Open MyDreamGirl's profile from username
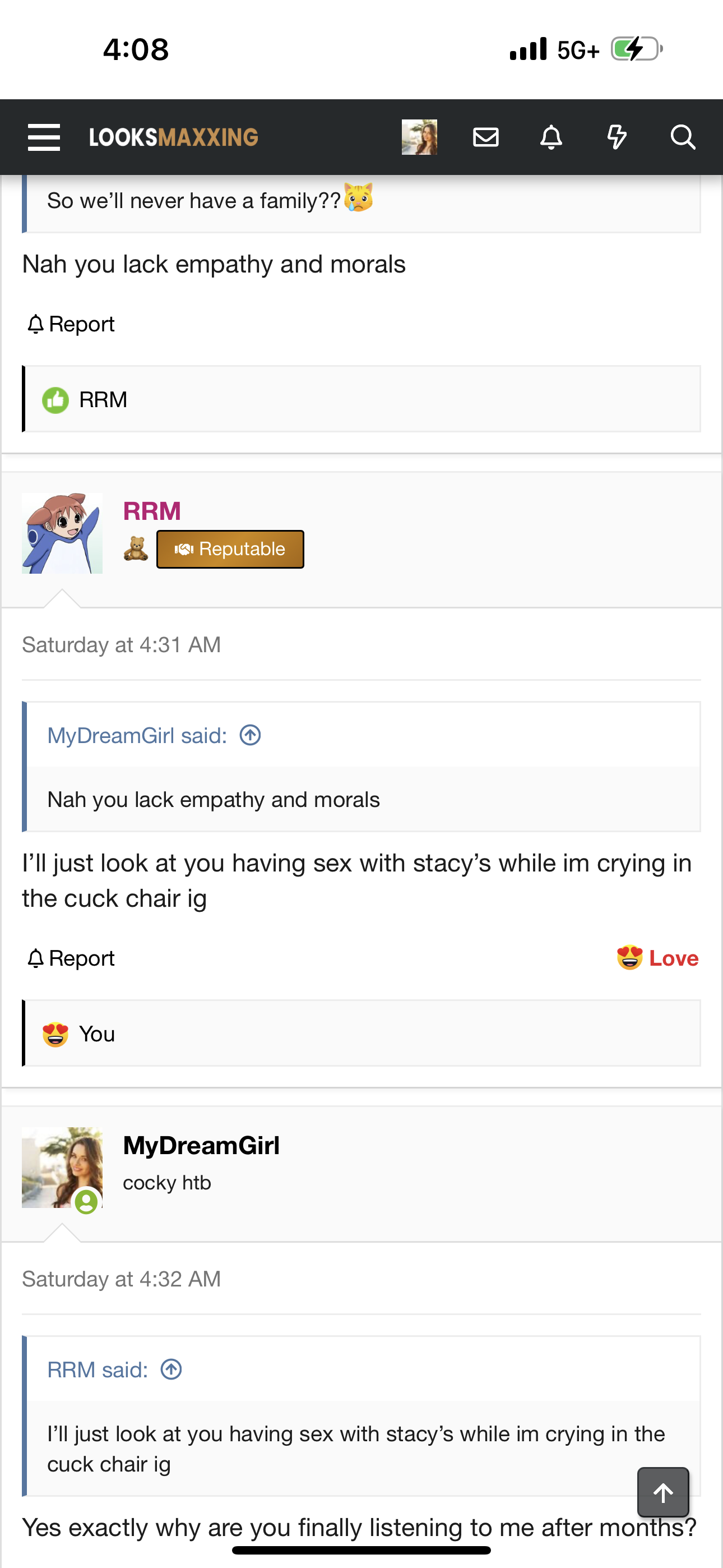 (201, 1146)
